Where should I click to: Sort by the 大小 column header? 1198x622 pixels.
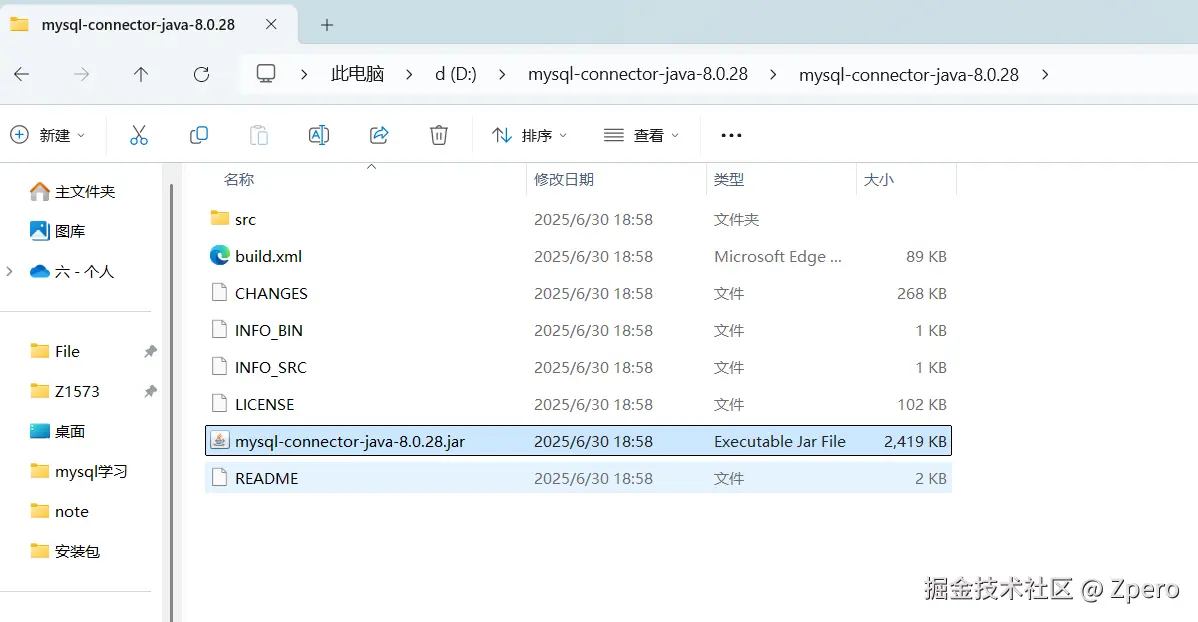(x=879, y=180)
